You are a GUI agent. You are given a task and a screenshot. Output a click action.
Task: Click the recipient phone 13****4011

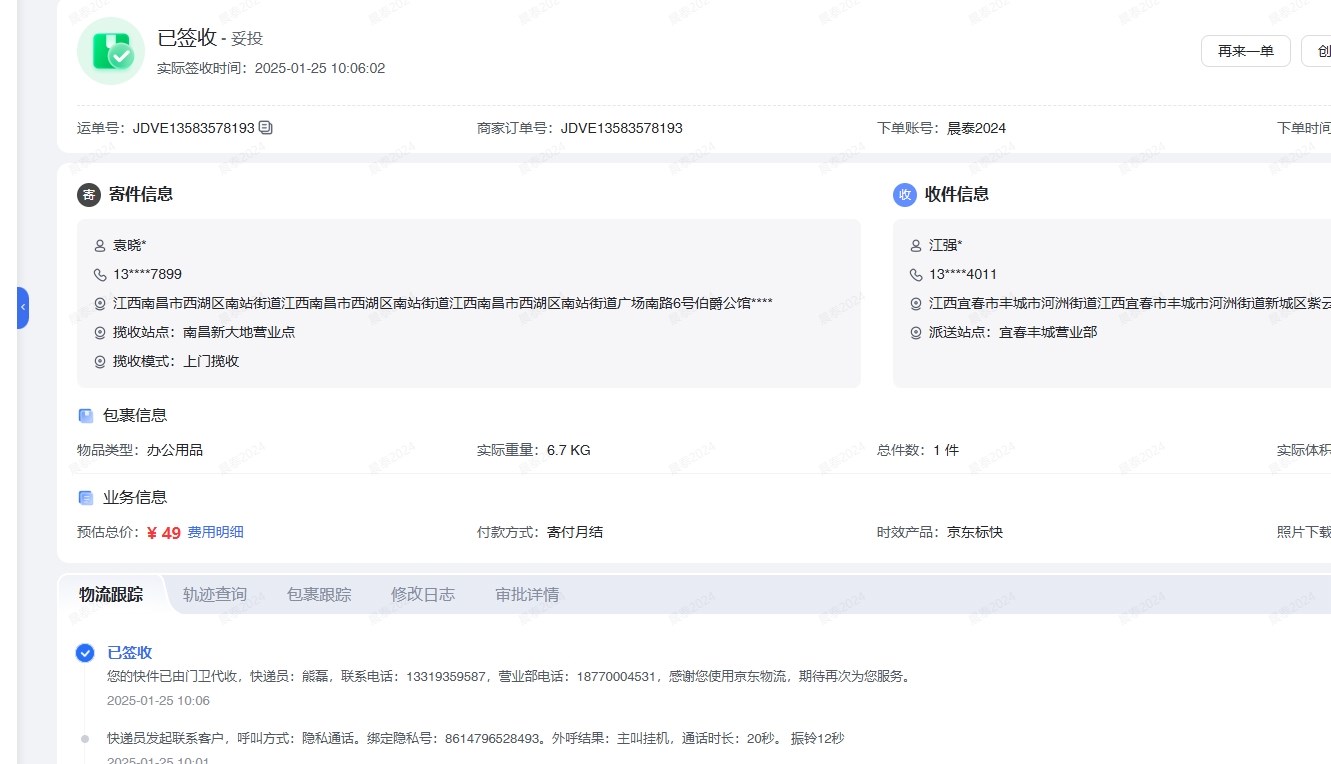(963, 274)
